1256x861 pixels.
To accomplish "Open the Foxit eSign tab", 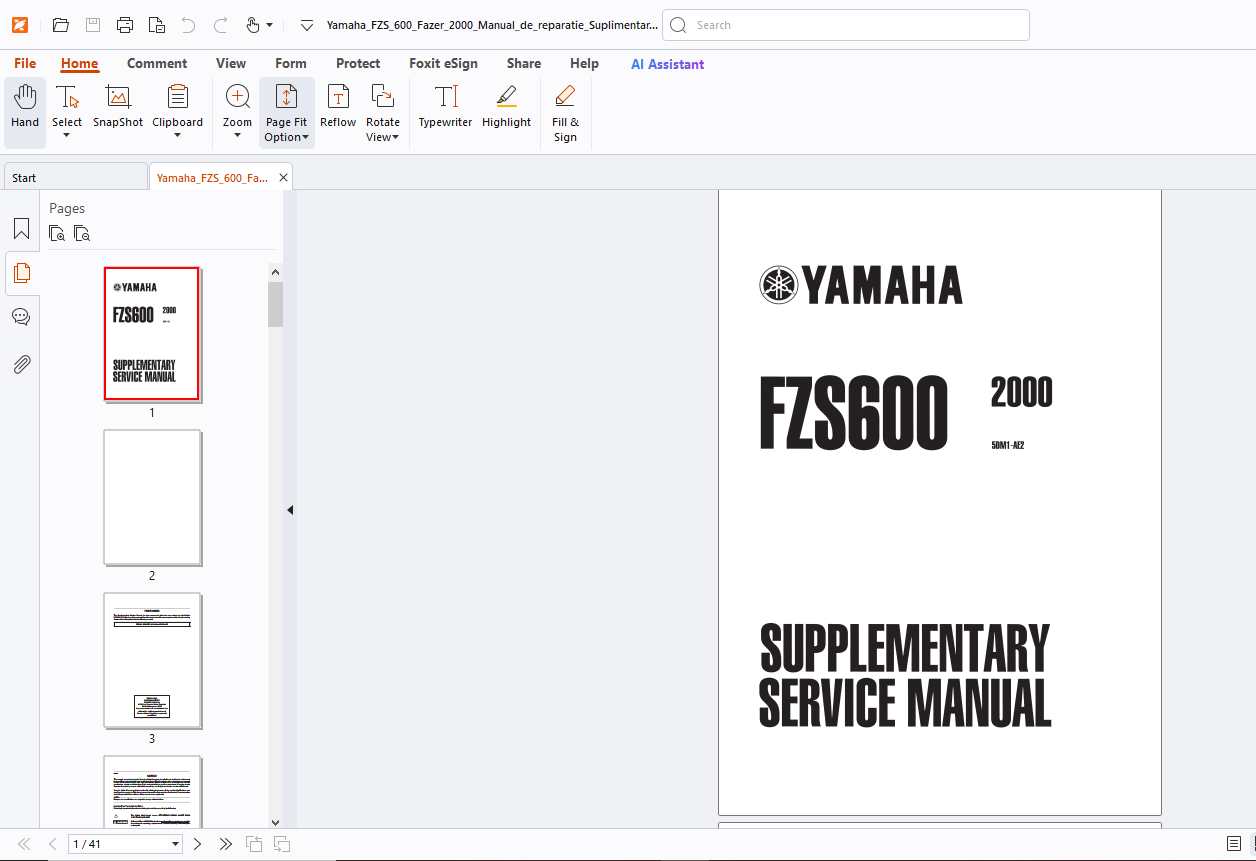I will click(x=443, y=63).
